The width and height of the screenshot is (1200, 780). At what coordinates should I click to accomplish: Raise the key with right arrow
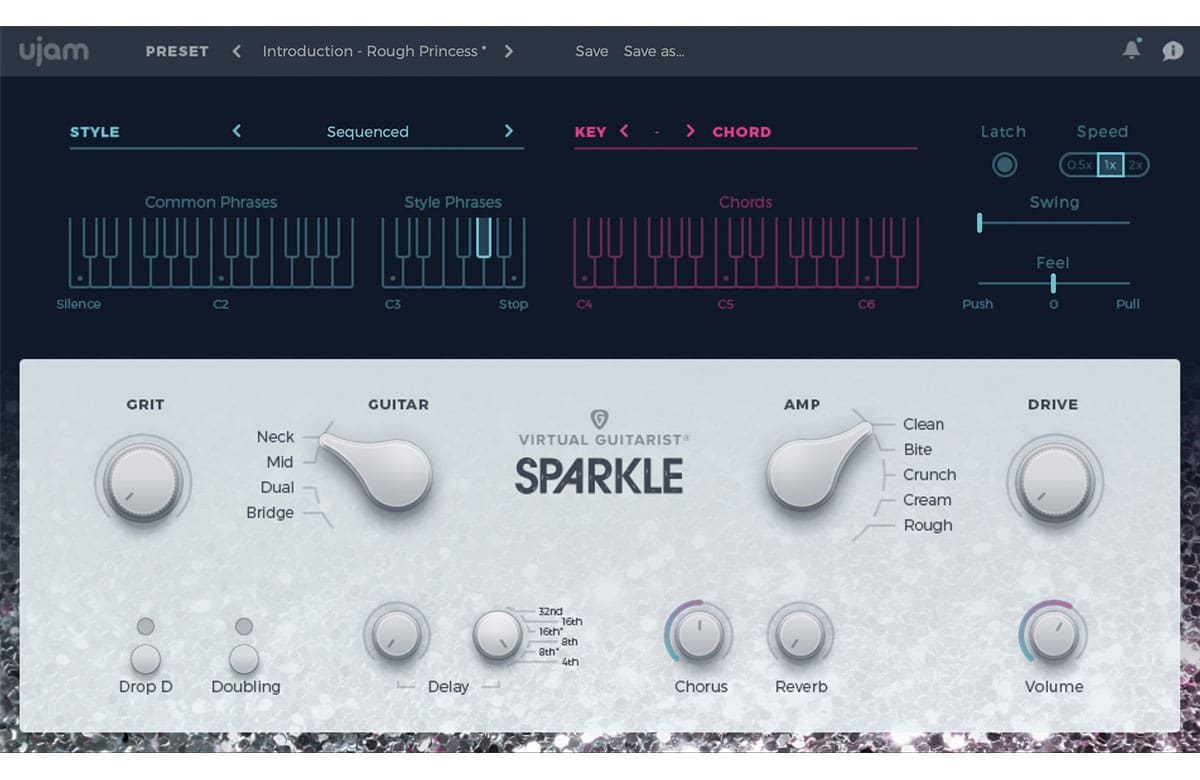tap(690, 131)
